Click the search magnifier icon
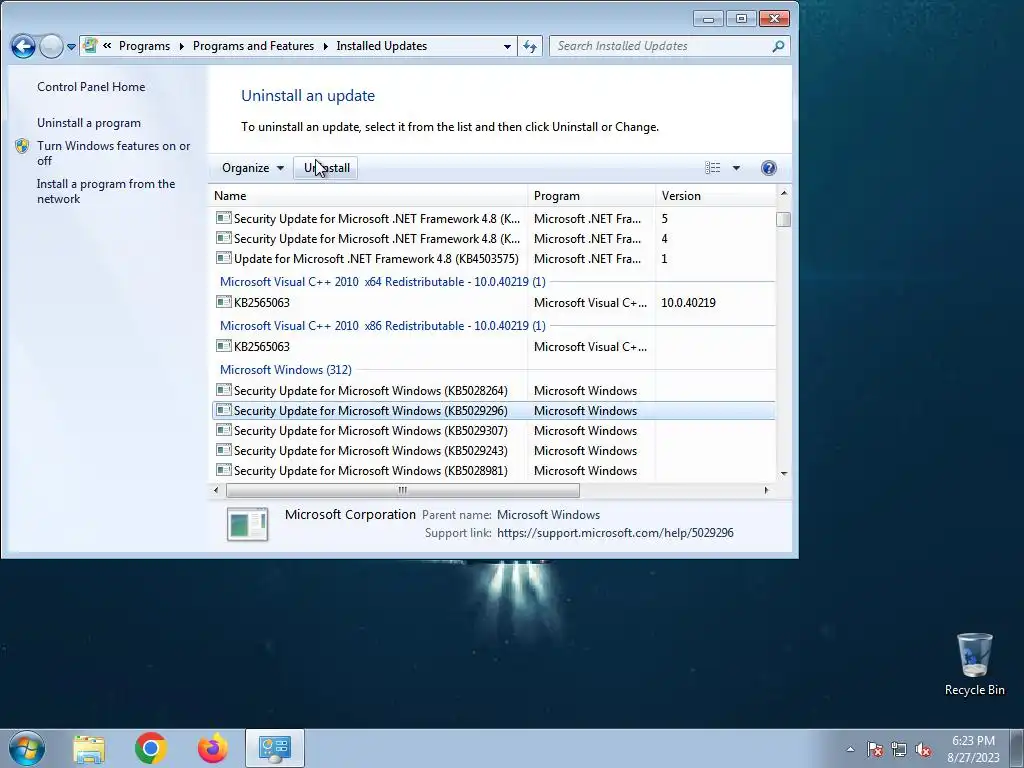 click(778, 46)
